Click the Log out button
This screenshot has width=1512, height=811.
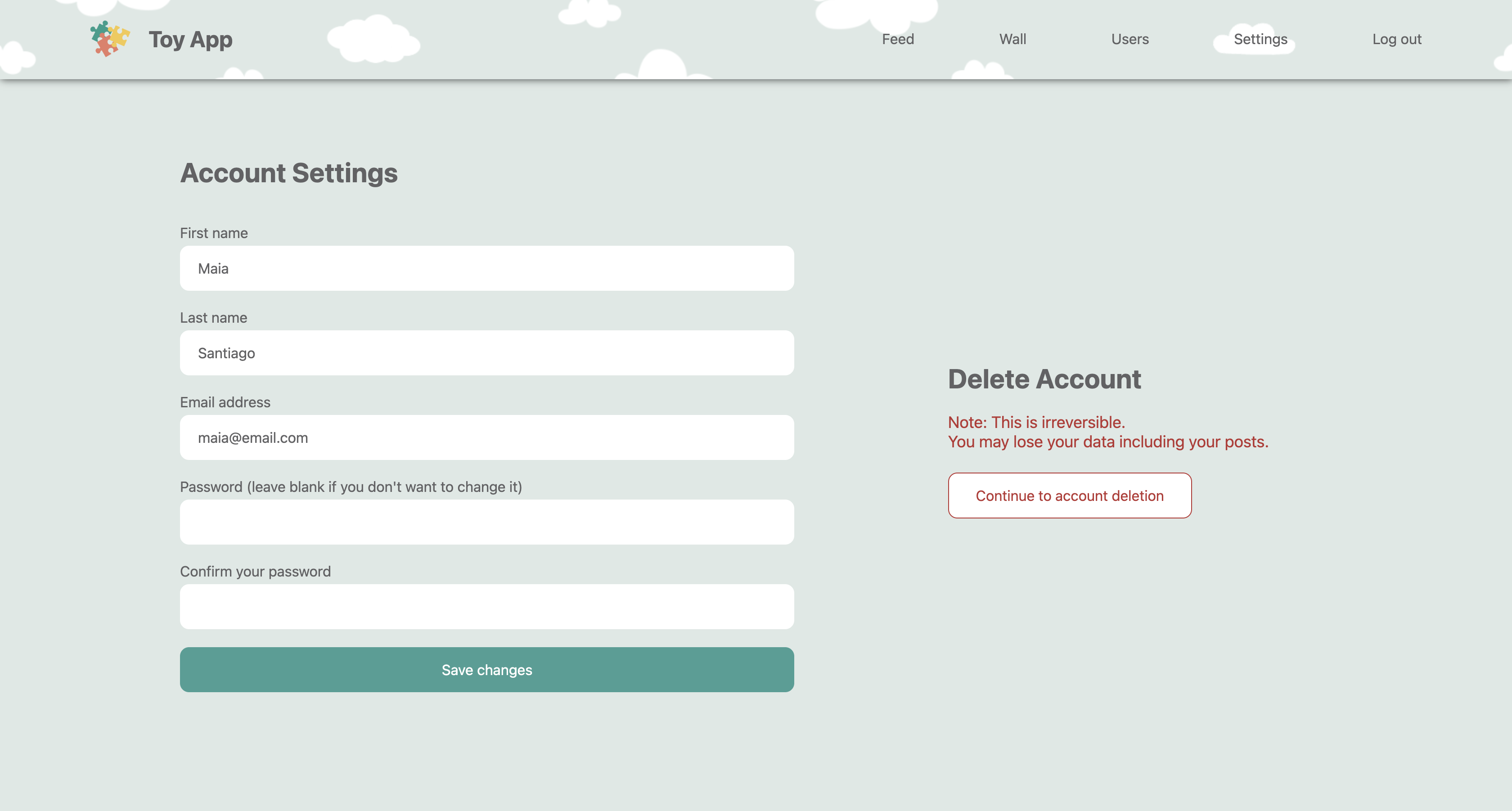pyautogui.click(x=1396, y=39)
